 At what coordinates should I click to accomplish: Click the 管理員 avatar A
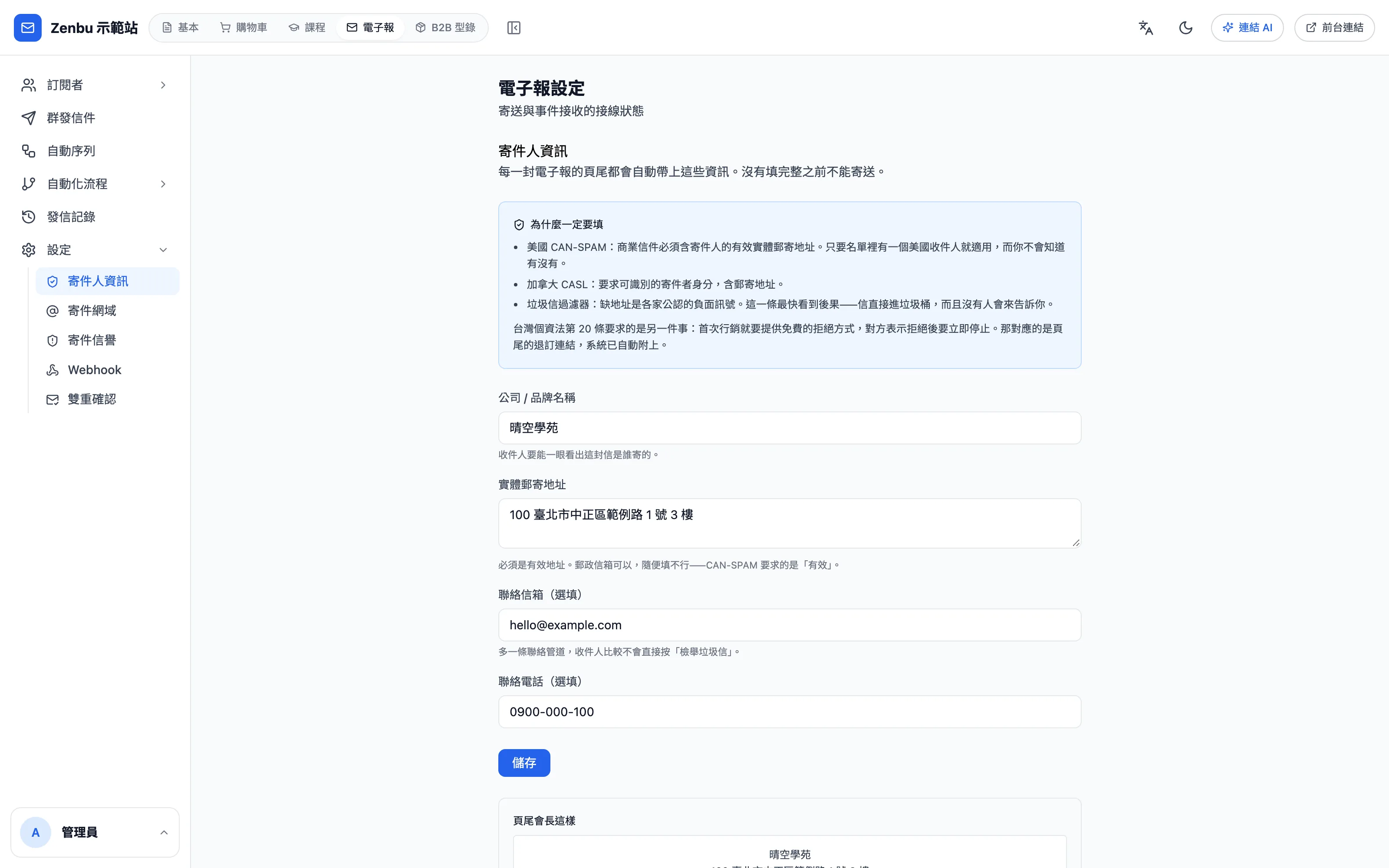coord(36,832)
